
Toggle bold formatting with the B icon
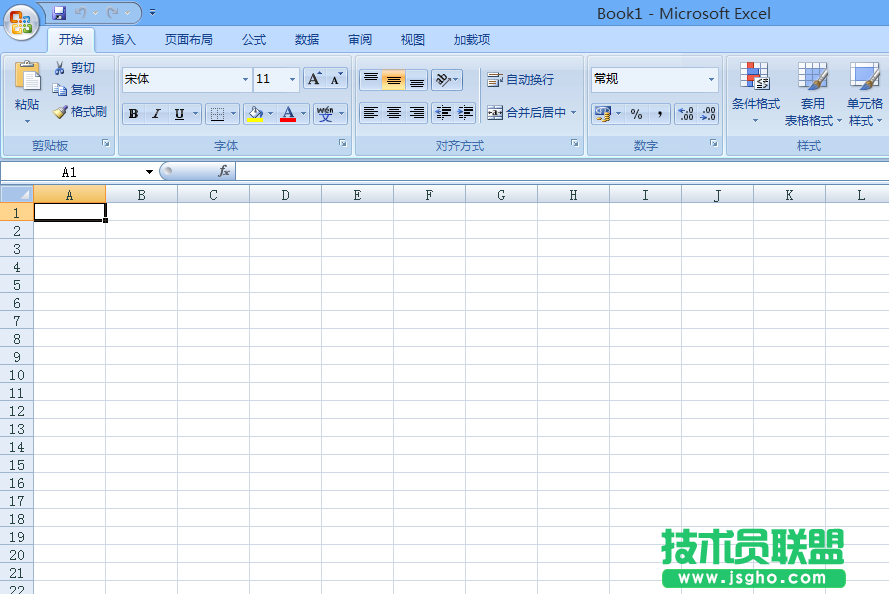point(133,113)
